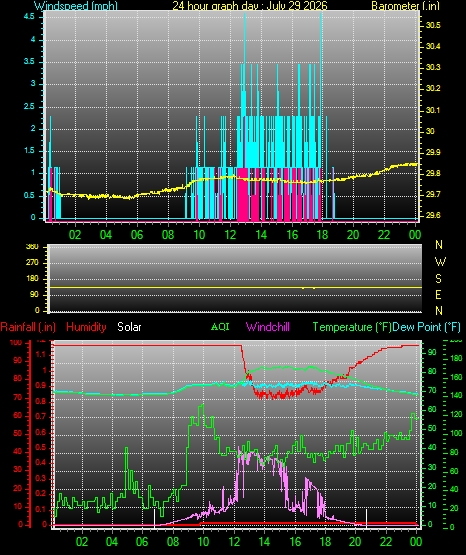The width and height of the screenshot is (466, 555).
Task: Click the "E" compass direction label
Action: [438, 295]
